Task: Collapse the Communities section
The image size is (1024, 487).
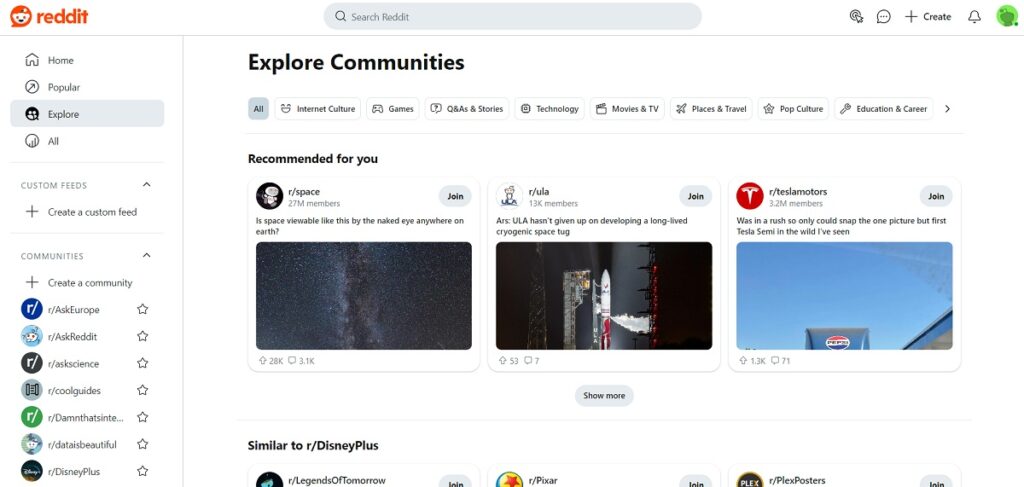Action: (147, 256)
